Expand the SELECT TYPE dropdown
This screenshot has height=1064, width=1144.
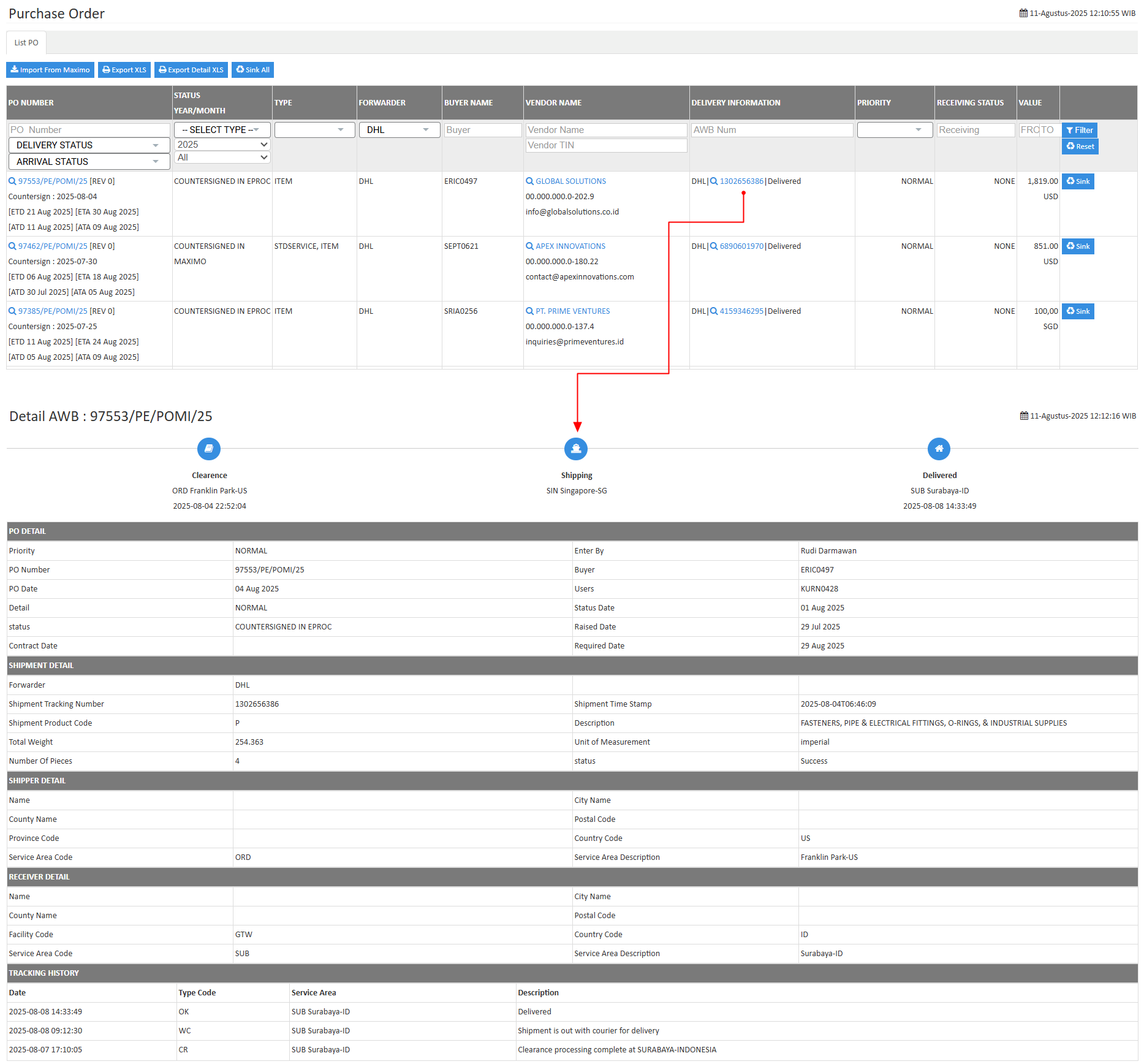tap(222, 129)
